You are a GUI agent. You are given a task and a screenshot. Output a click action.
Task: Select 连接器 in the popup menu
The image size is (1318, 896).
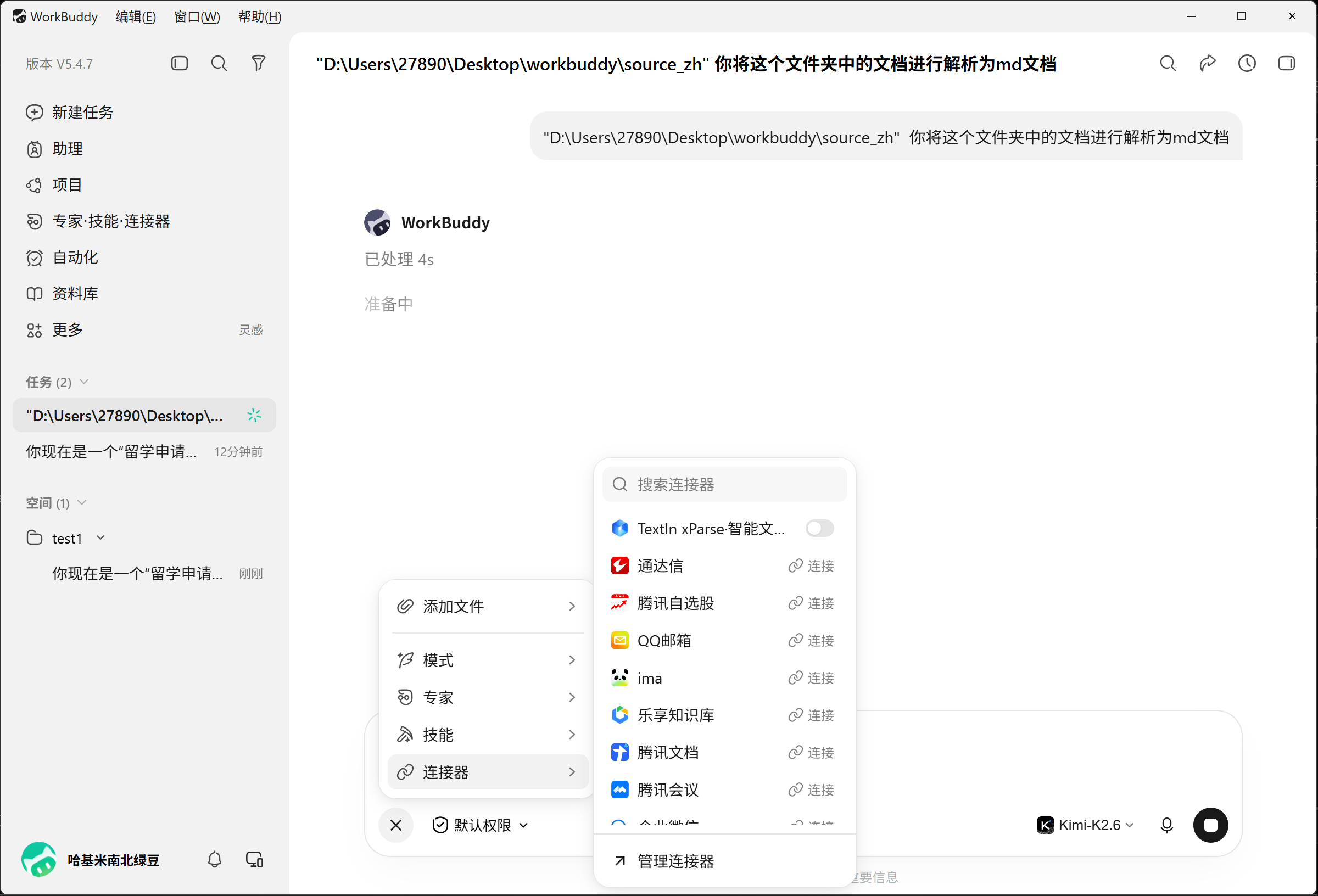pyautogui.click(x=488, y=772)
